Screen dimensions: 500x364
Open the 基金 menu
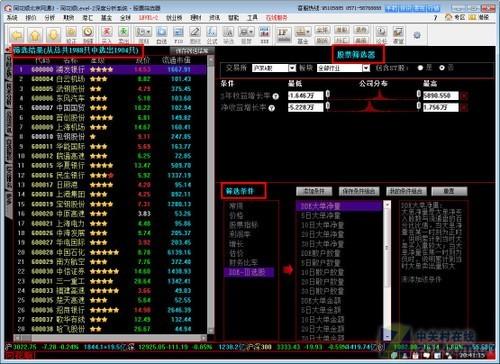coord(106,17)
